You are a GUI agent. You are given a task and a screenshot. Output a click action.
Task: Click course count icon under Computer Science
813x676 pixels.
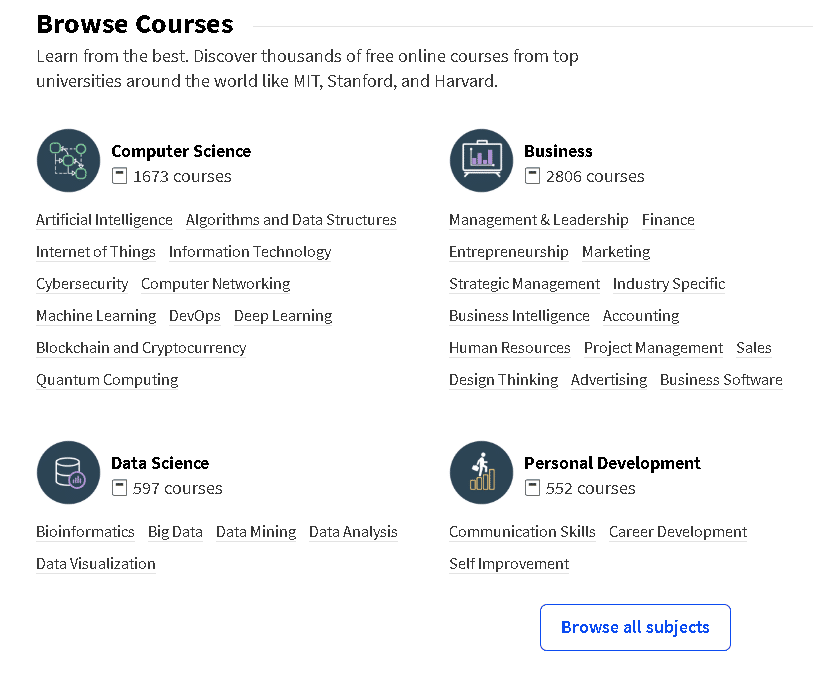[120, 176]
